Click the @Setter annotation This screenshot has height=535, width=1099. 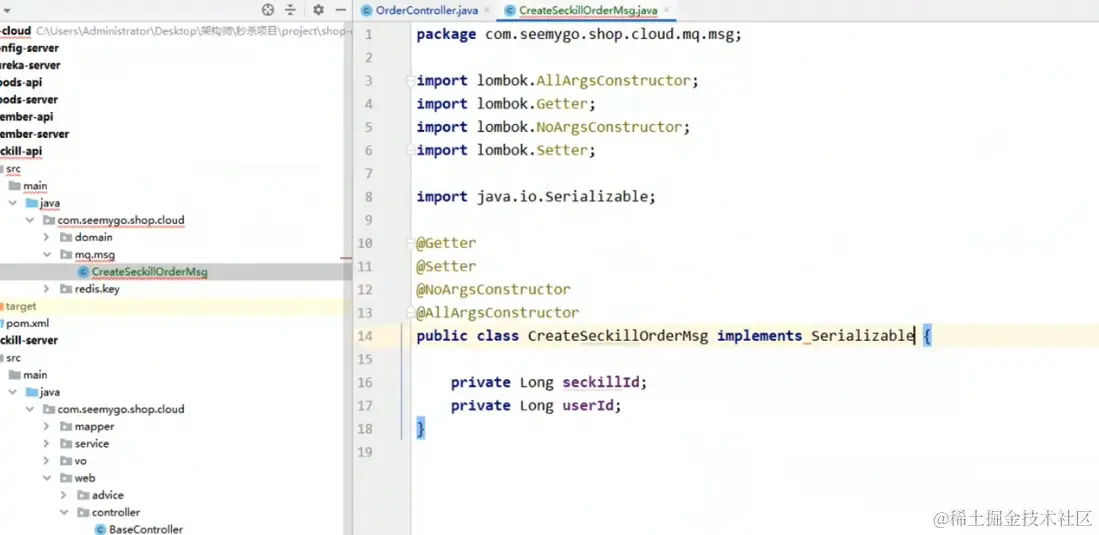pyautogui.click(x=446, y=266)
